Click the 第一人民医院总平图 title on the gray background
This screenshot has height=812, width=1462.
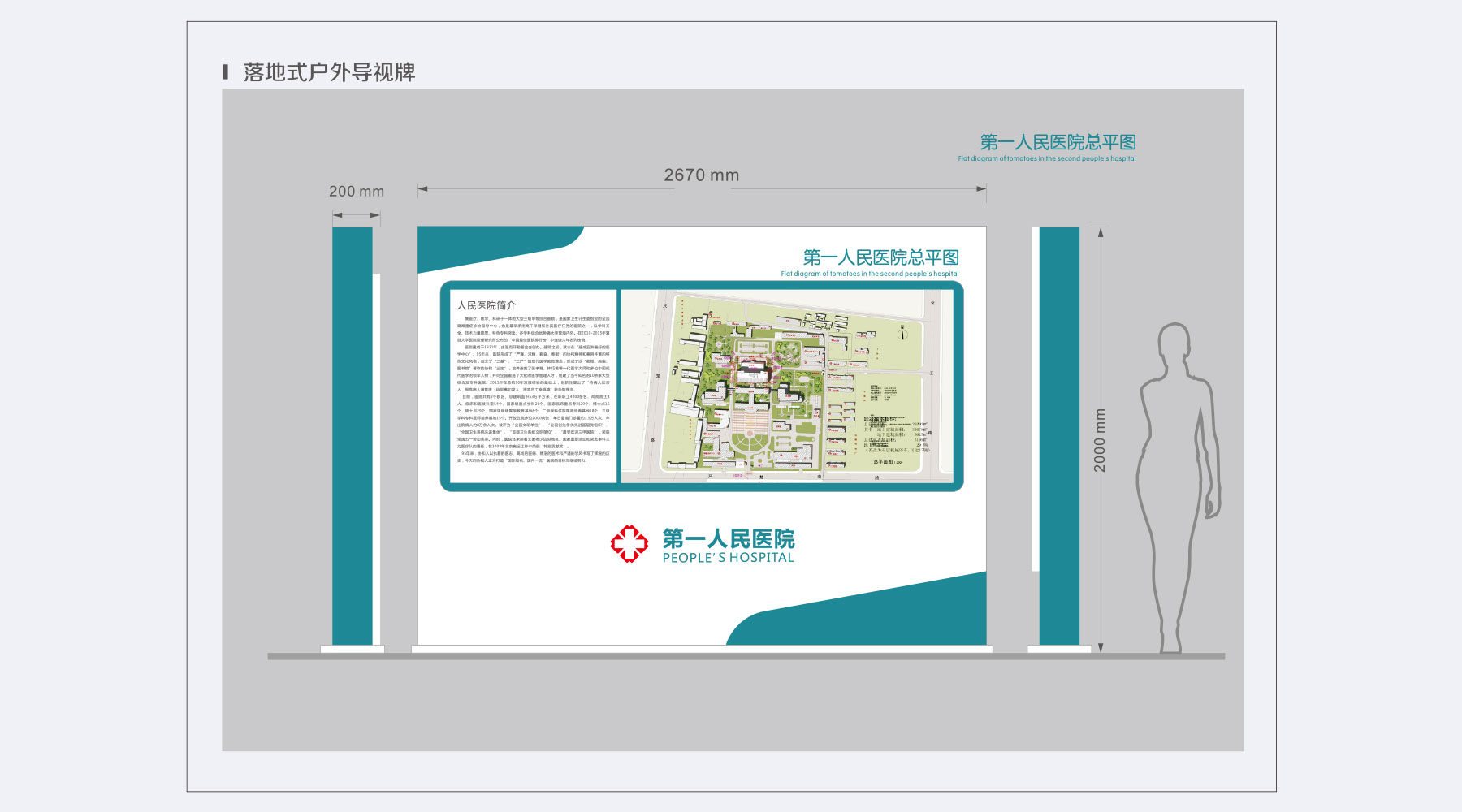click(1058, 142)
